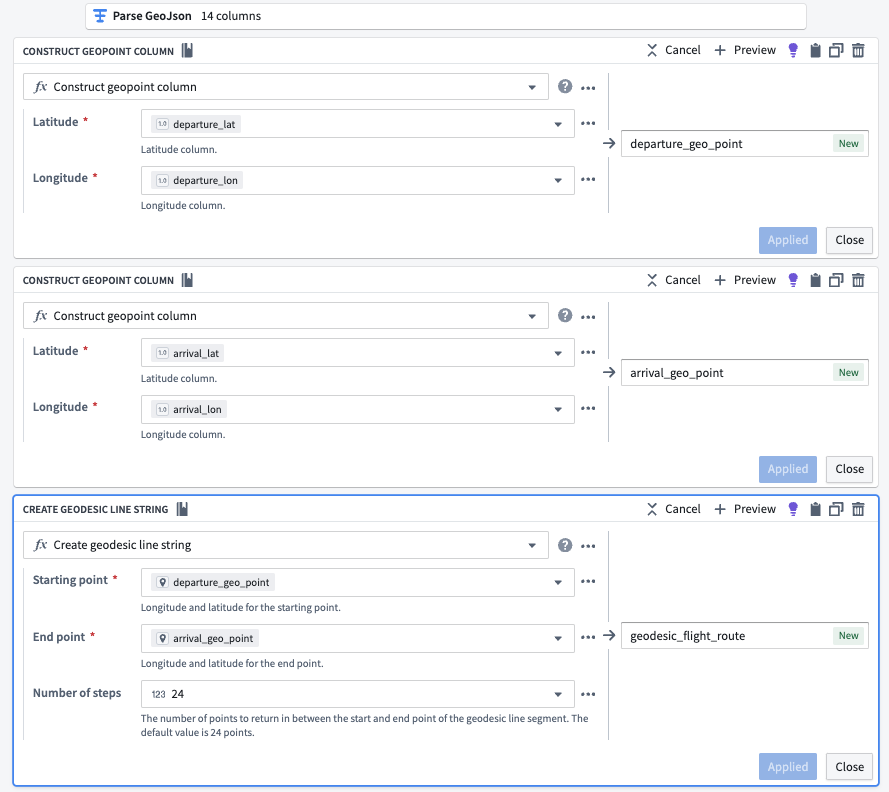
Task: Cancel the first Construct geopoint column edit
Action: [674, 50]
